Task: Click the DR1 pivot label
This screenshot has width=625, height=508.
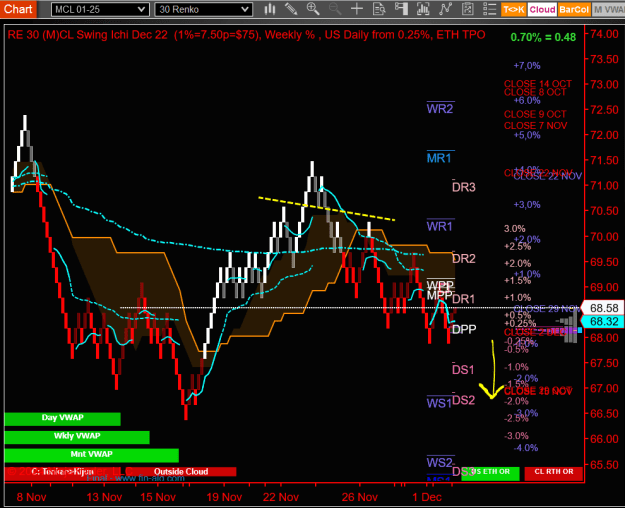Action: pos(464,299)
